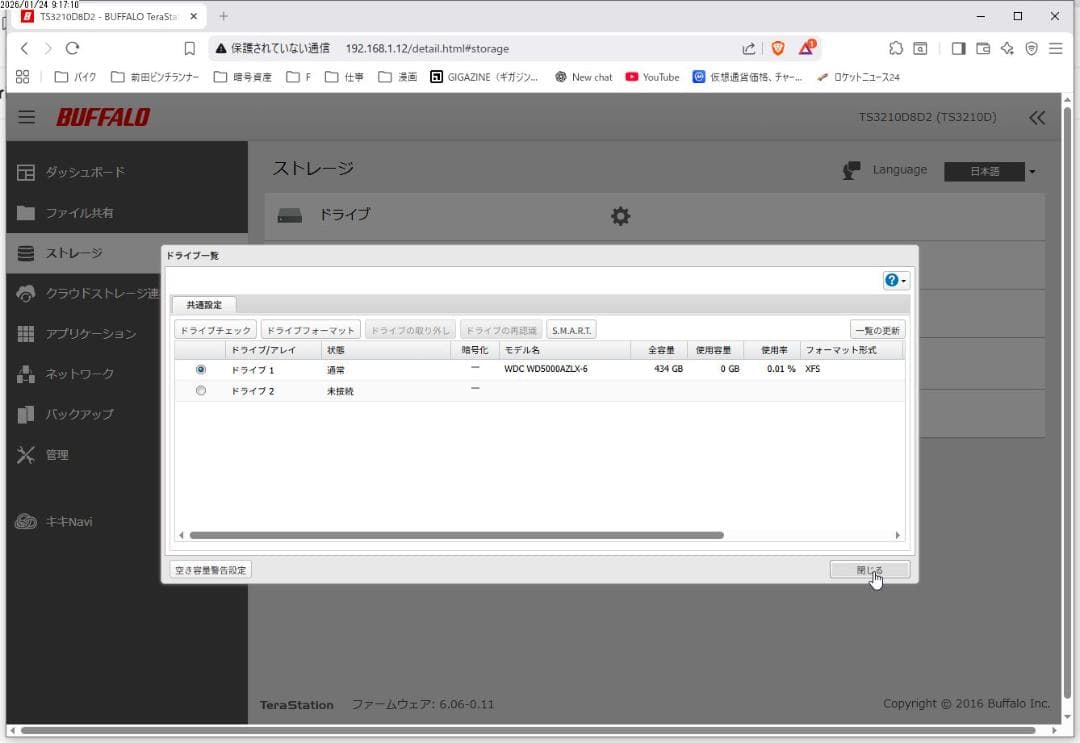Viewport: 1080px width, 743px height.
Task: Open the hamburger menu beside BUFFALO logo
Action: click(27, 116)
